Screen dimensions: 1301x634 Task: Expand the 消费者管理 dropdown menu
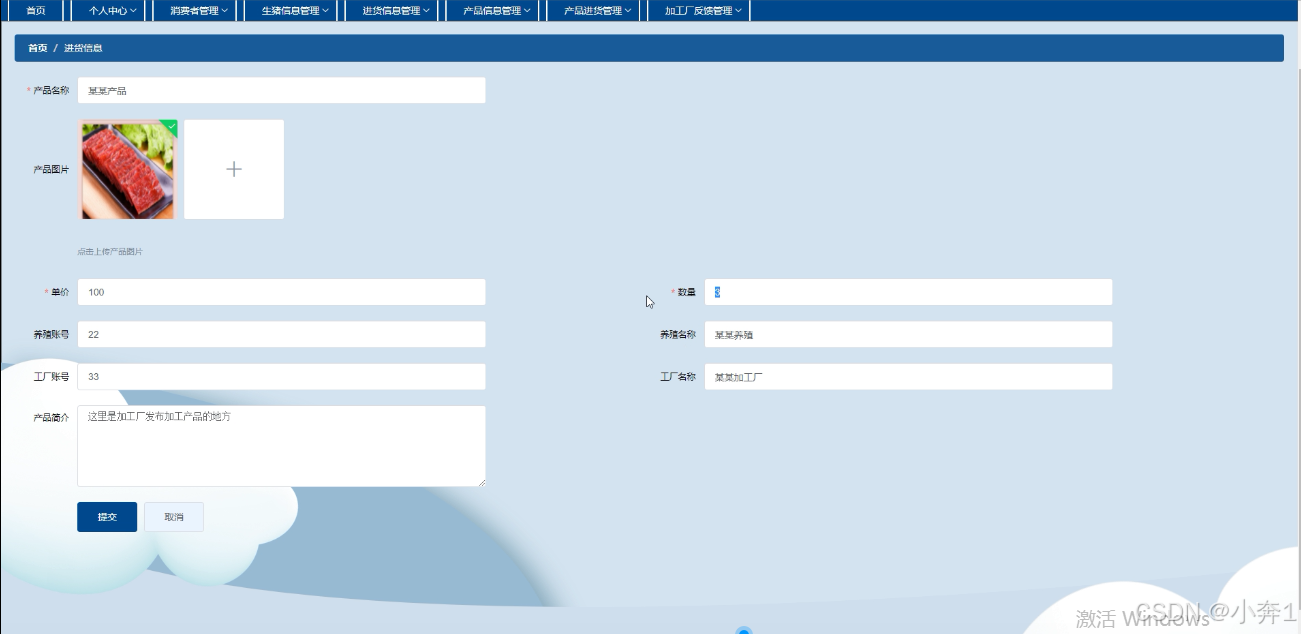point(194,11)
